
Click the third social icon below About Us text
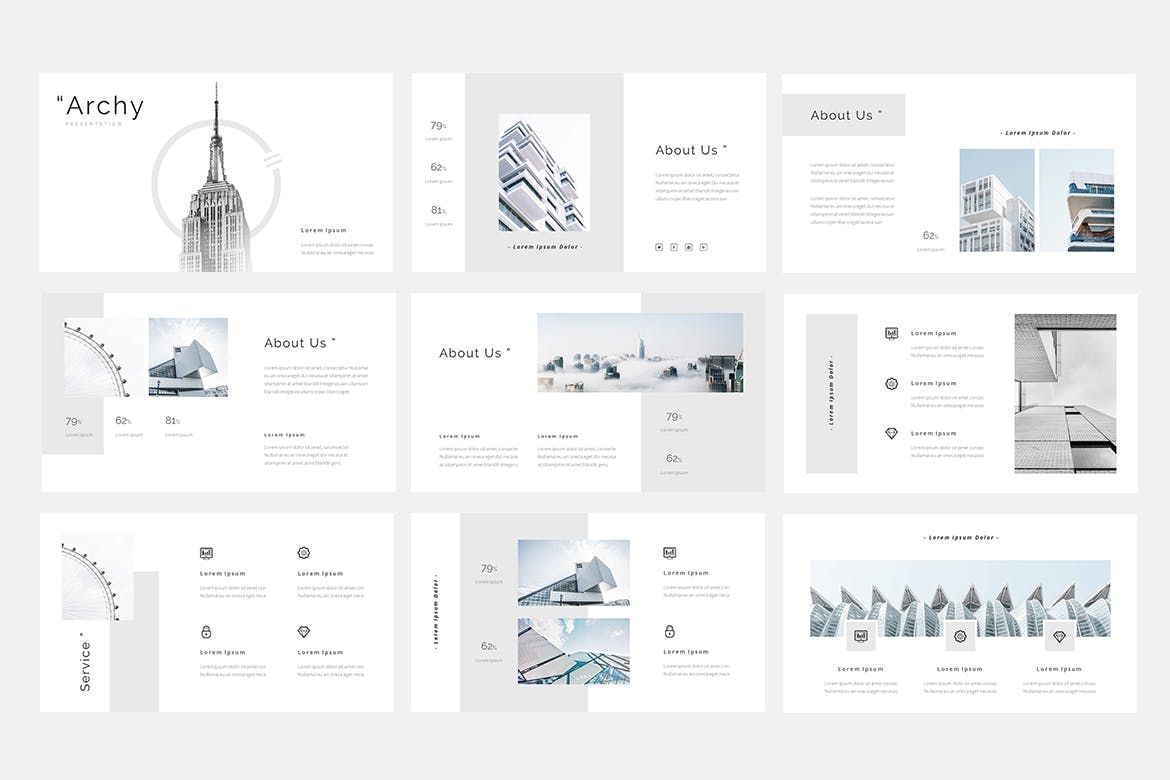click(689, 247)
